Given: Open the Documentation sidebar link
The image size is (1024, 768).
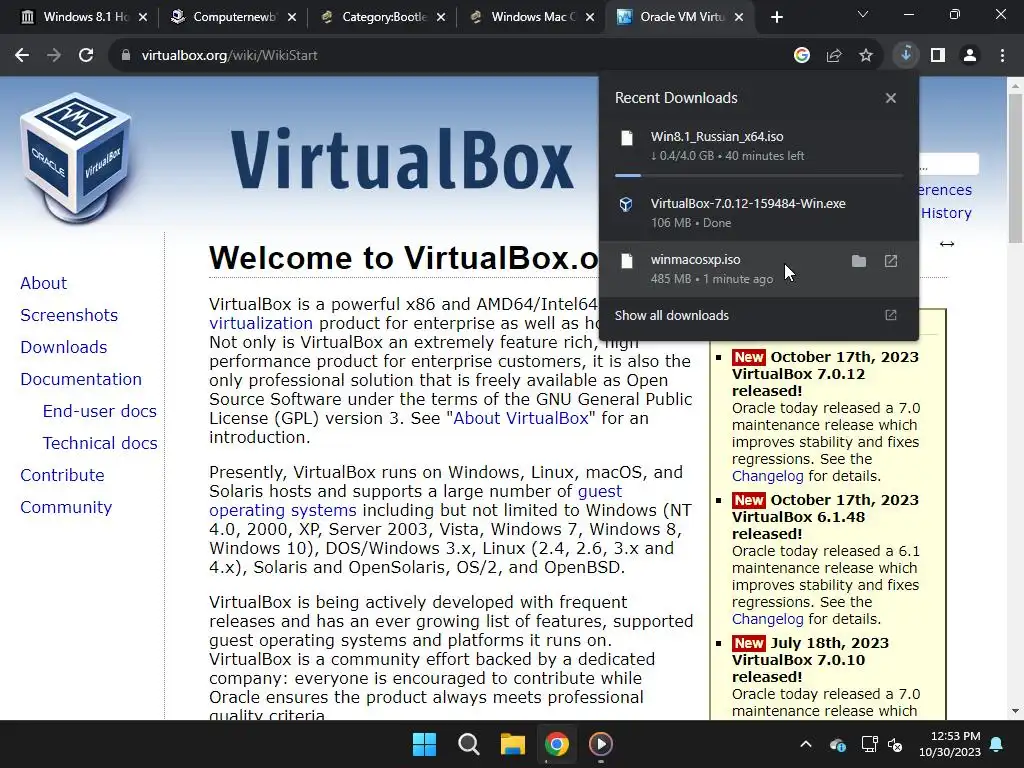Looking at the screenshot, I should 81,379.
